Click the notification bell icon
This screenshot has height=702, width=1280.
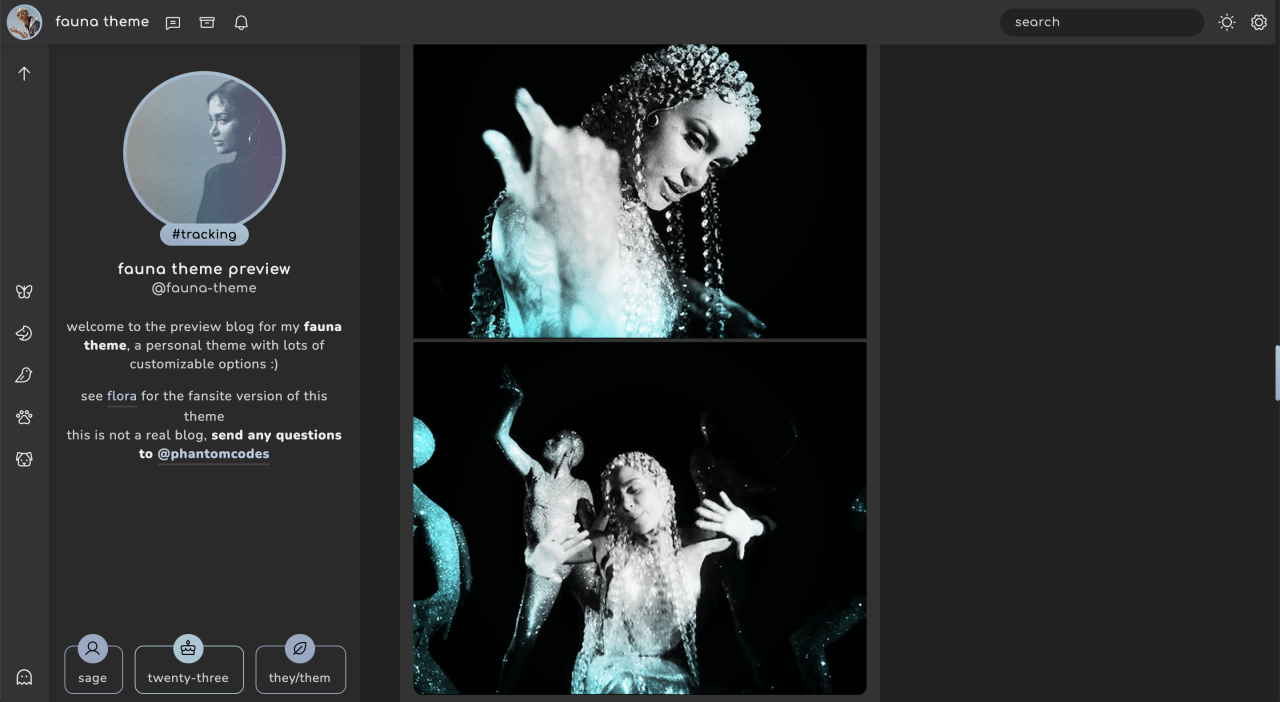[x=241, y=22]
